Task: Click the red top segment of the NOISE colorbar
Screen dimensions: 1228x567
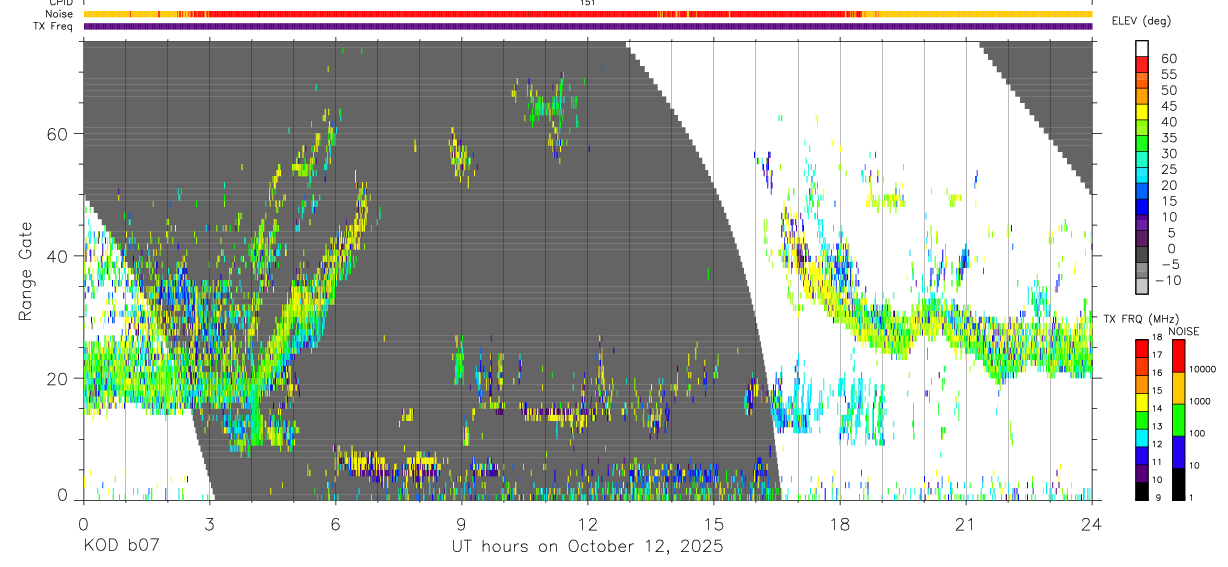Action: pos(1178,356)
